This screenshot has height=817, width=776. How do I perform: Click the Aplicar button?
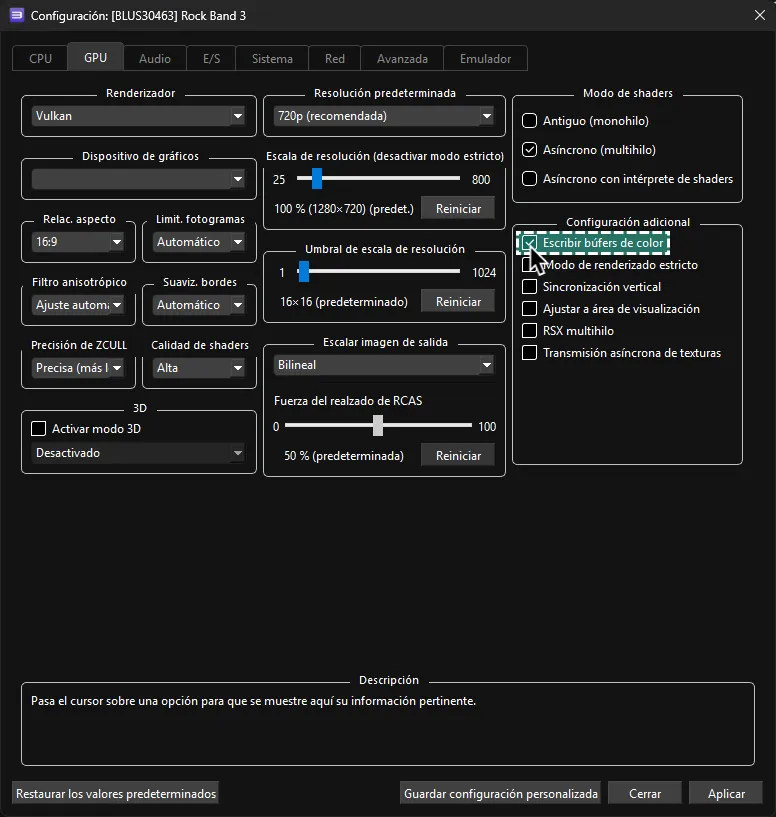point(726,794)
